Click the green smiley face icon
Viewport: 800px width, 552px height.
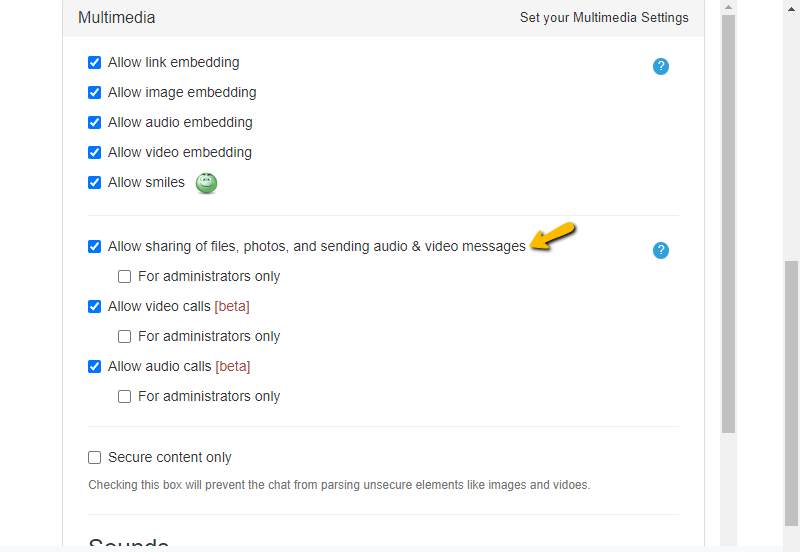coord(206,183)
